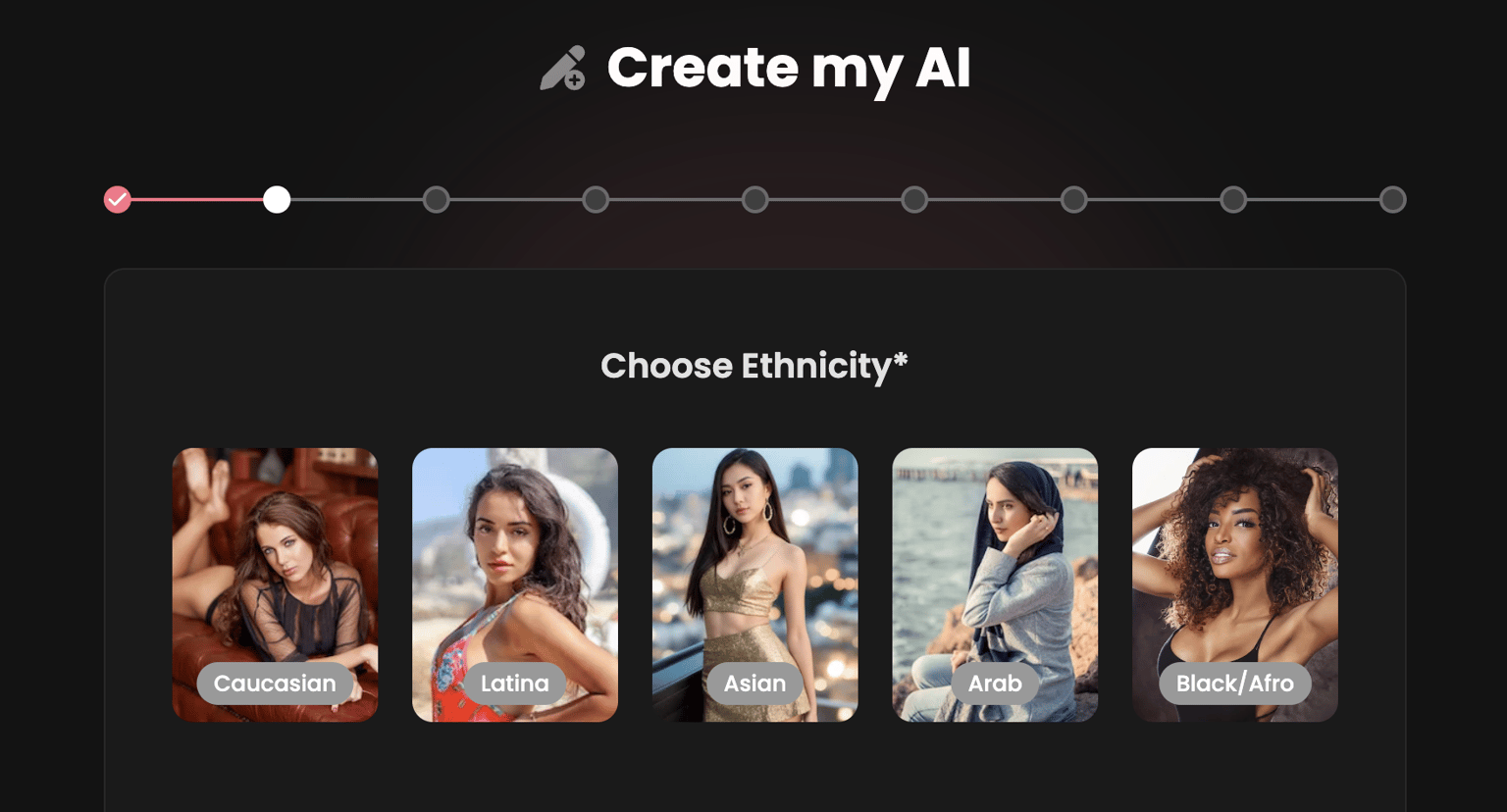Select the Caucasian ethnicity card
Viewport: 1507px width, 812px height.
(x=276, y=584)
